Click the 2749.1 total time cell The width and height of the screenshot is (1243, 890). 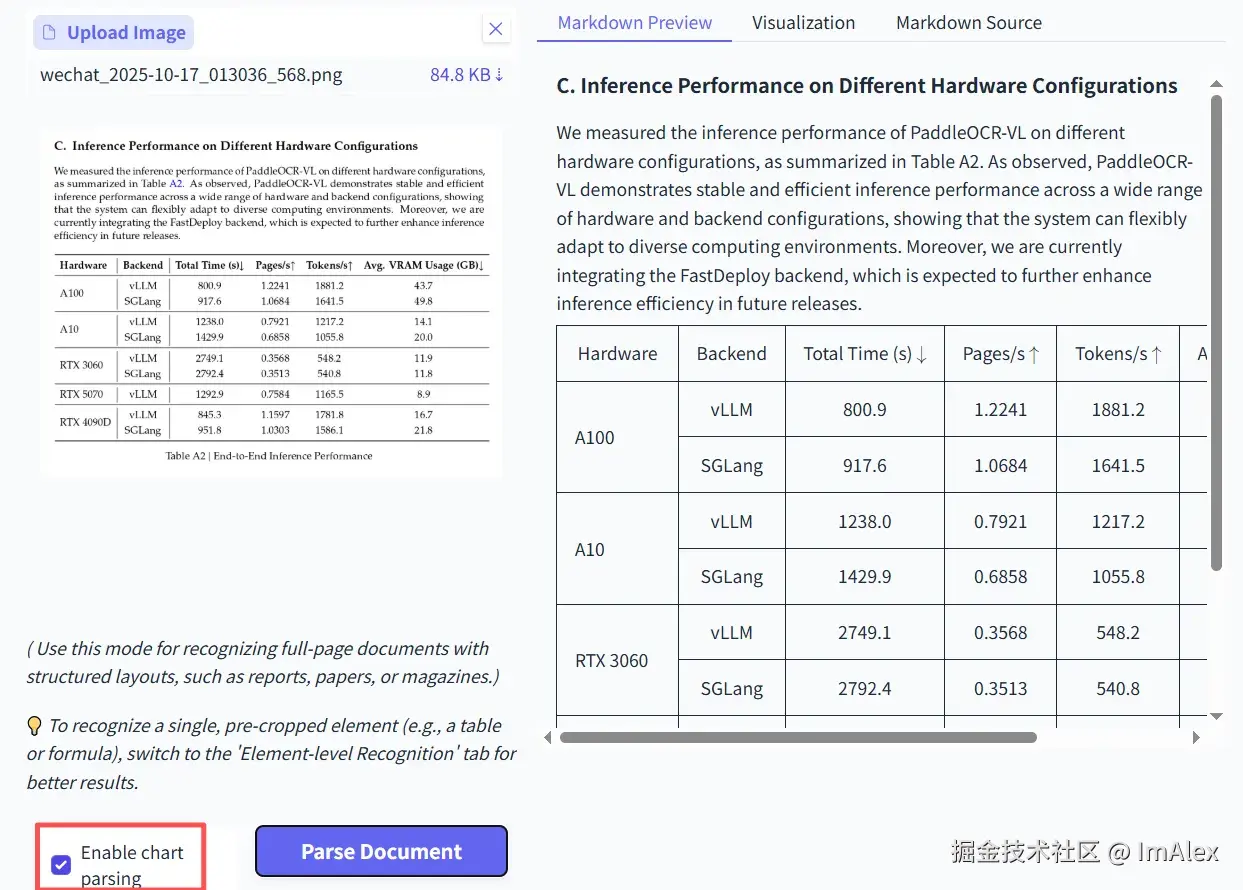[x=865, y=633]
